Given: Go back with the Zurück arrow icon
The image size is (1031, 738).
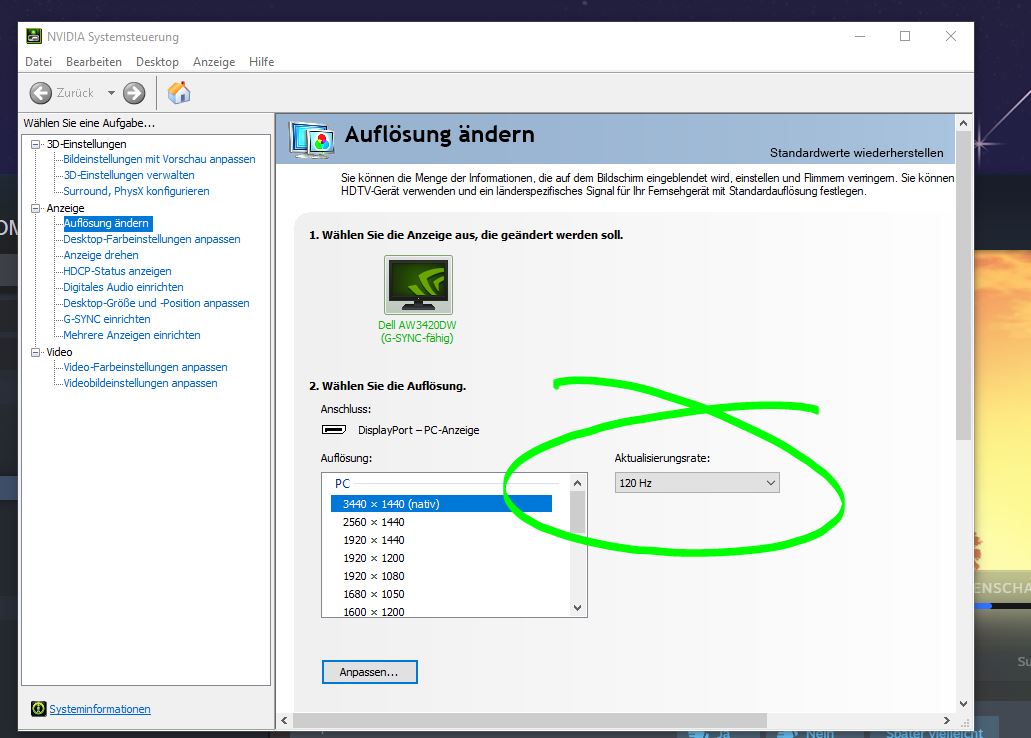Looking at the screenshot, I should (41, 93).
